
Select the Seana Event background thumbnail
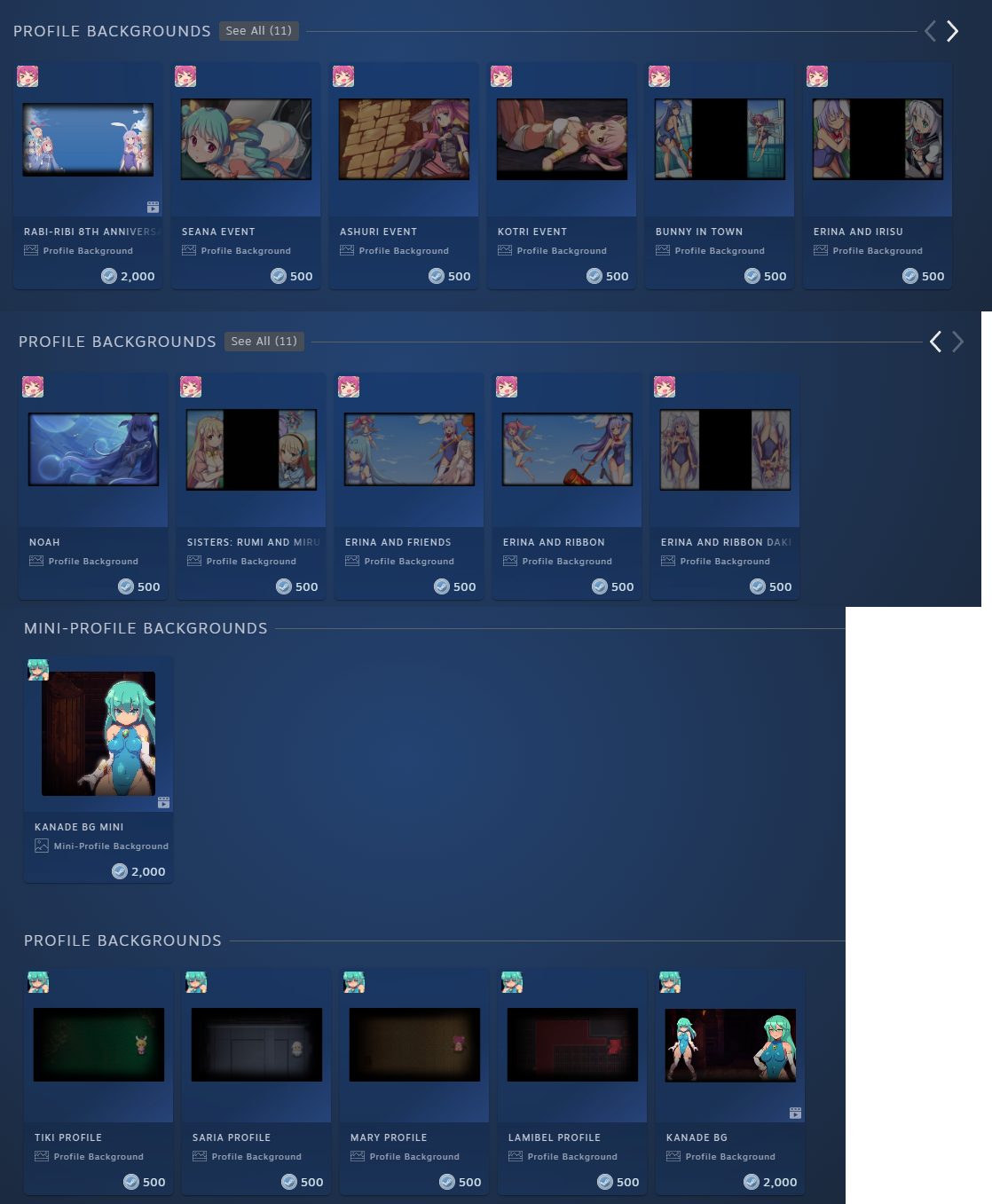click(x=246, y=139)
